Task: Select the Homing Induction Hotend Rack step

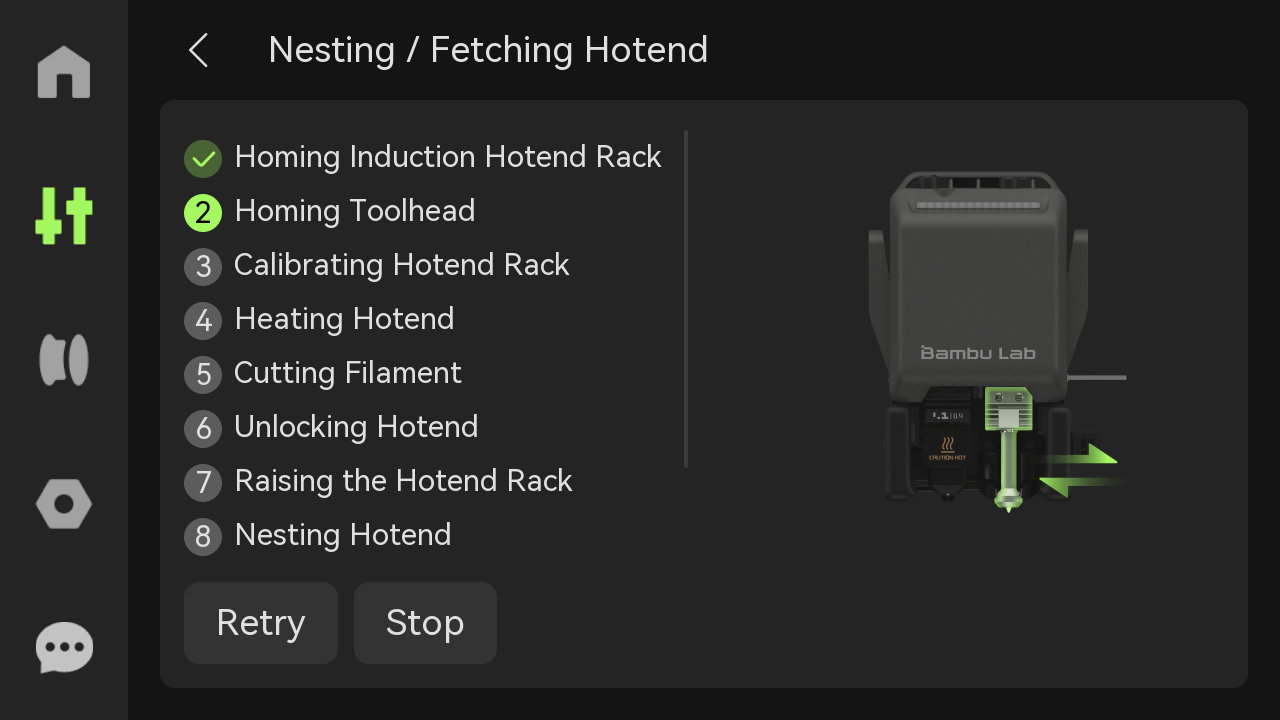Action: (x=448, y=157)
